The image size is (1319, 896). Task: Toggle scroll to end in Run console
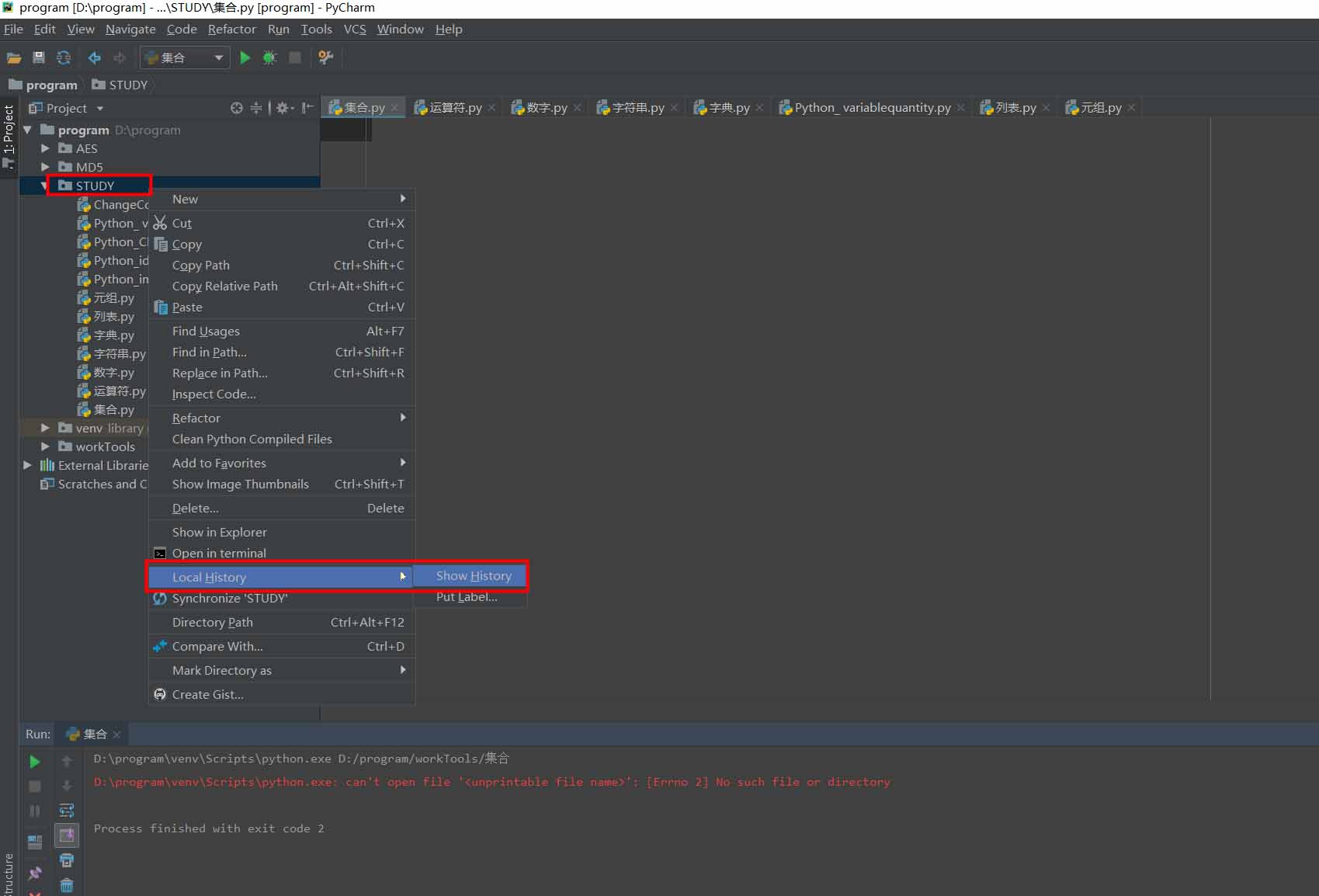(67, 835)
